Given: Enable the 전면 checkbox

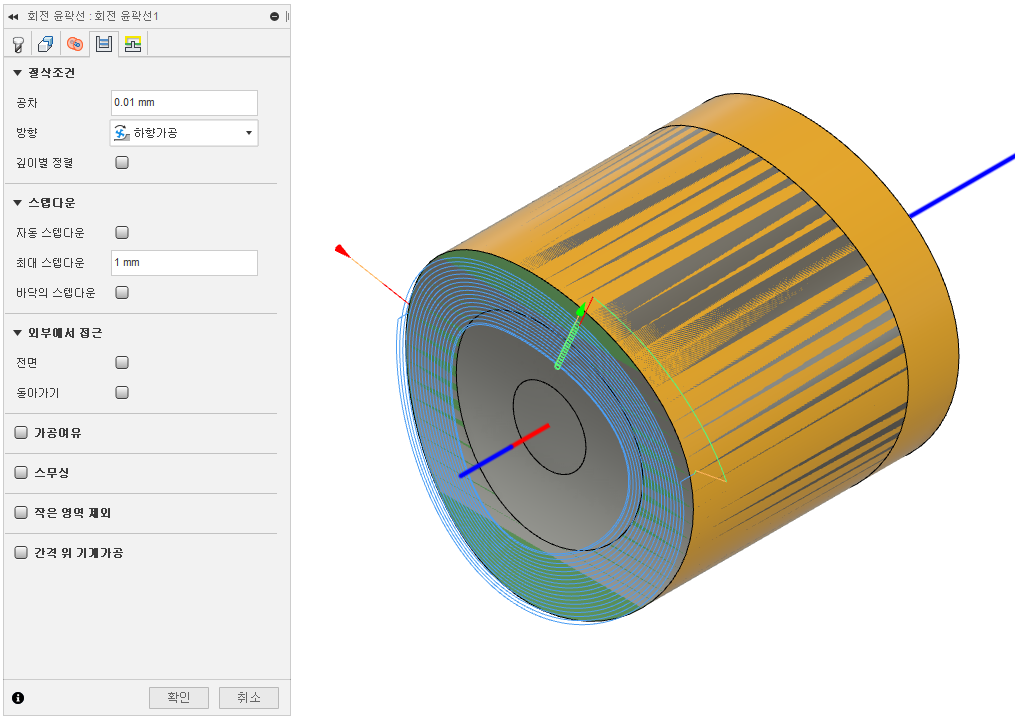Looking at the screenshot, I should click(x=122, y=362).
